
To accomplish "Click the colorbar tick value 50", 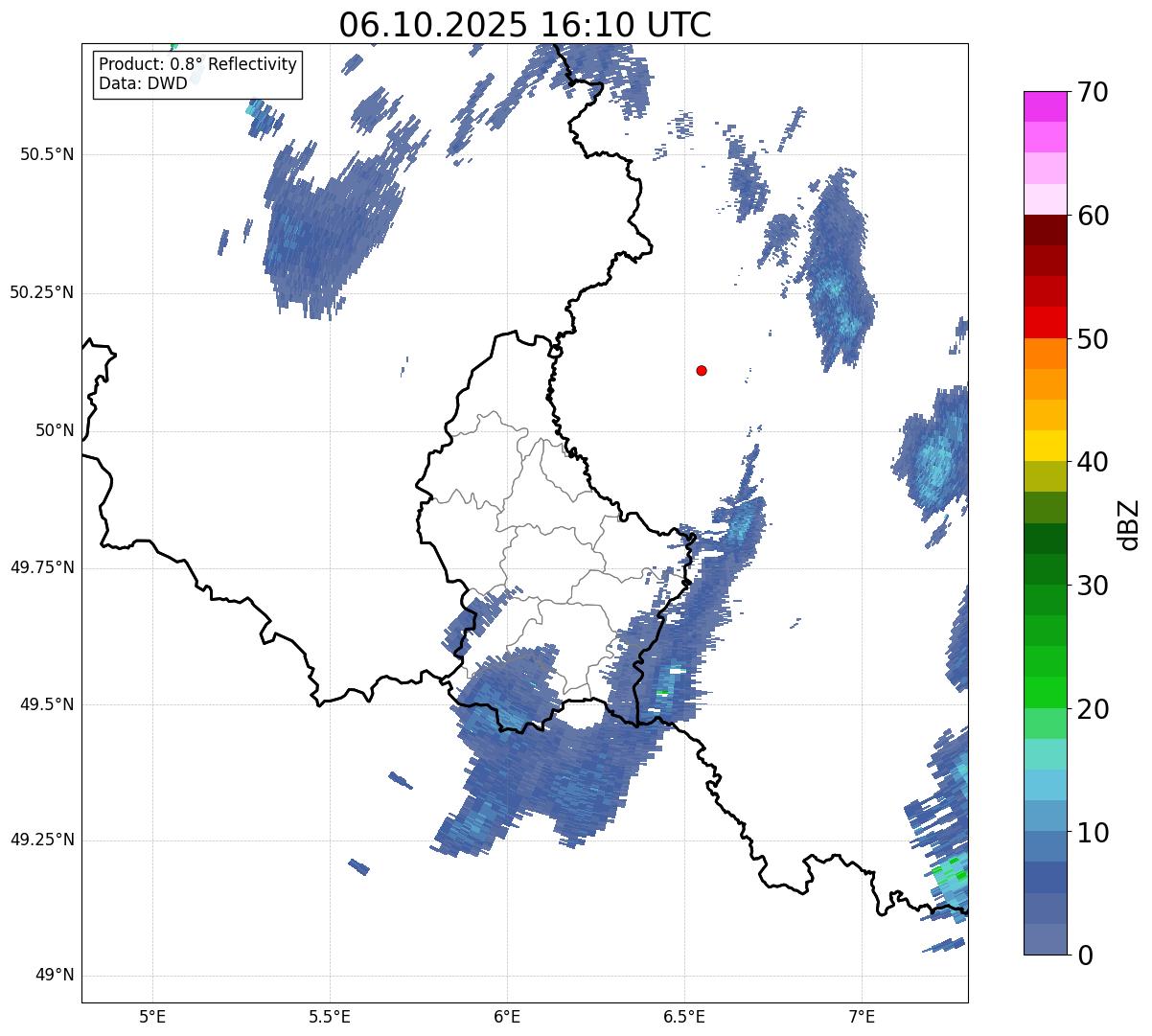I will click(x=1093, y=339).
